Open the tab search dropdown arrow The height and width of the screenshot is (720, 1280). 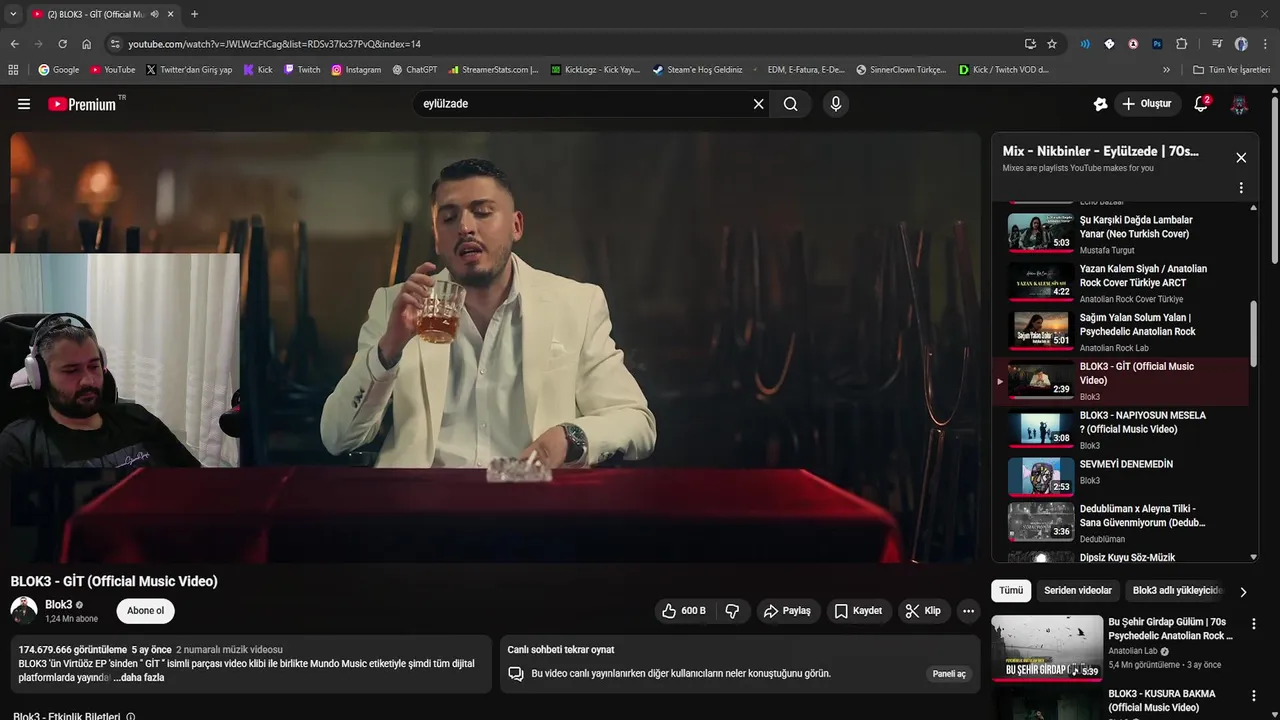(12, 14)
